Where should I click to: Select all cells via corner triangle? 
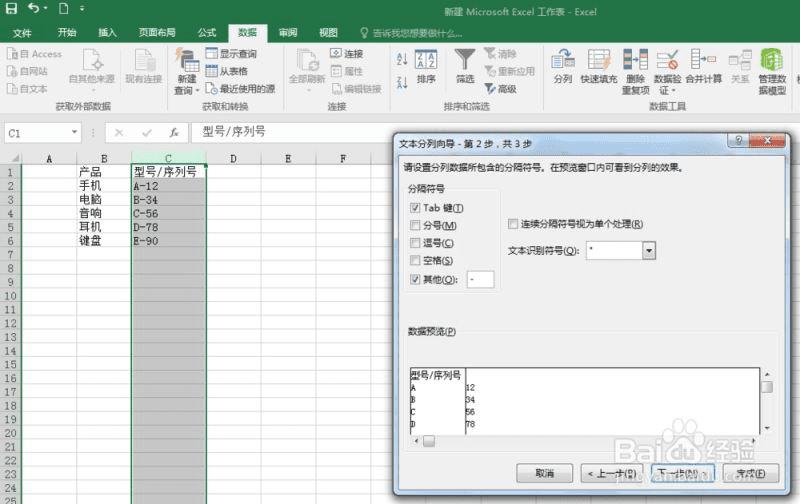pyautogui.click(x=14, y=158)
